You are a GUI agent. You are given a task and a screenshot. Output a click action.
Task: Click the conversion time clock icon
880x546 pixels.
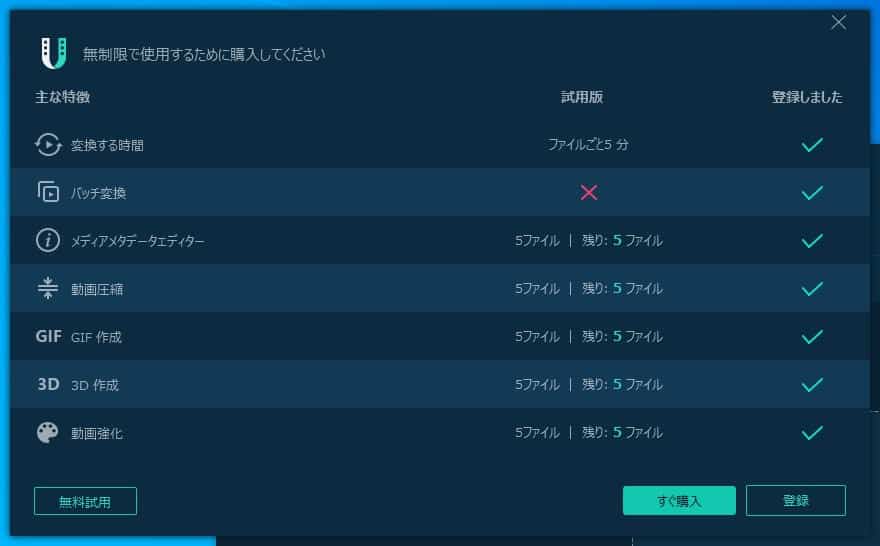coord(48,145)
